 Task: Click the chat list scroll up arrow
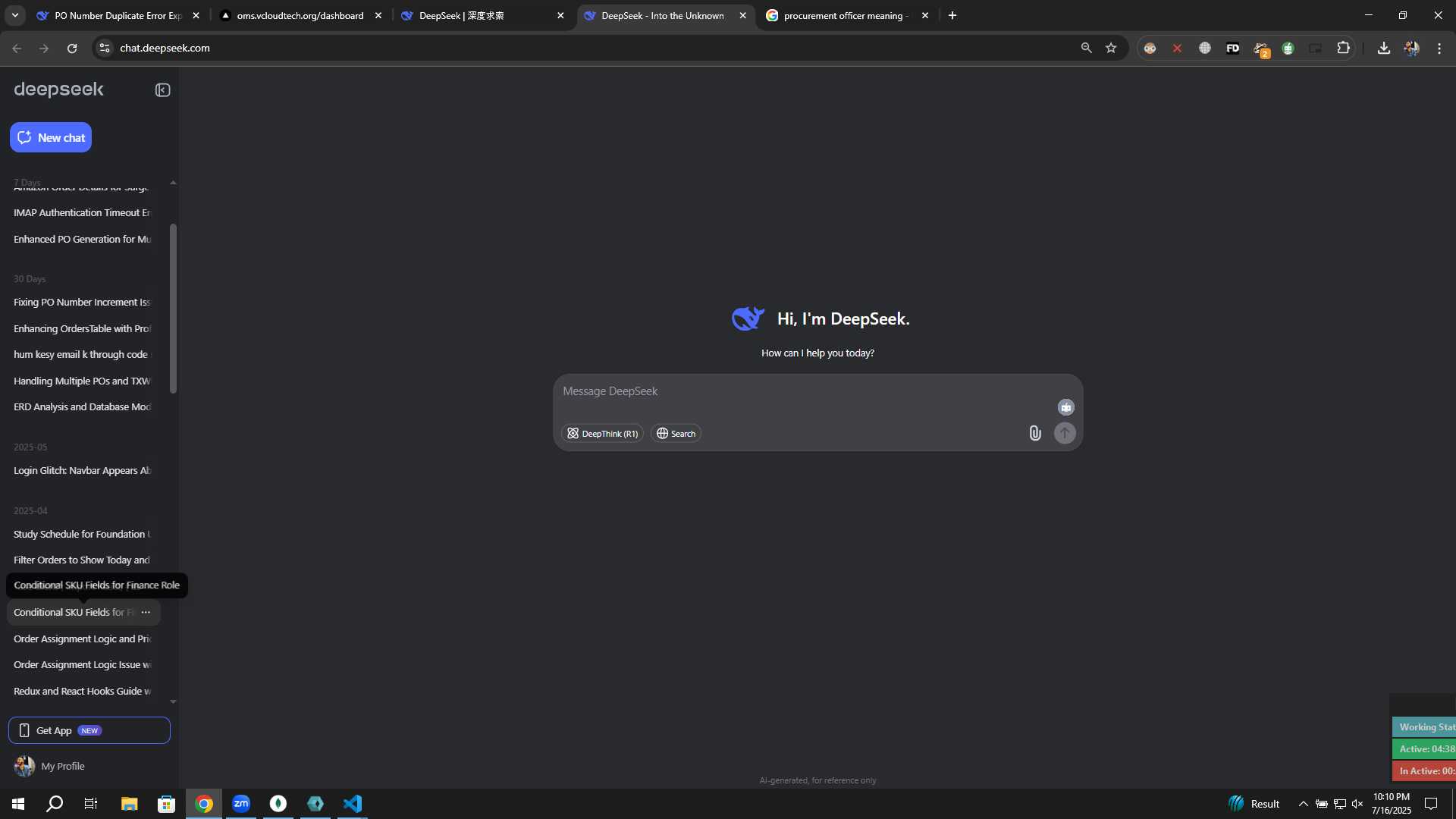(173, 183)
